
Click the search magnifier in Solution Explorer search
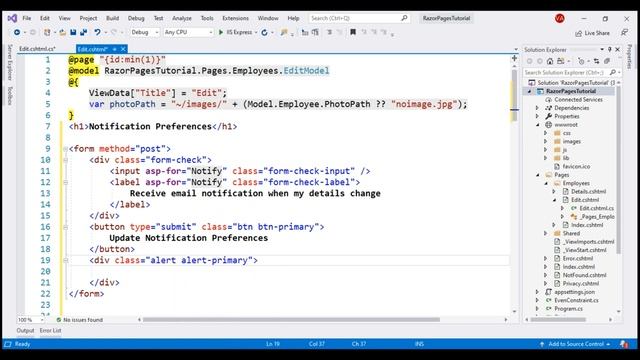pyautogui.click(x=613, y=72)
